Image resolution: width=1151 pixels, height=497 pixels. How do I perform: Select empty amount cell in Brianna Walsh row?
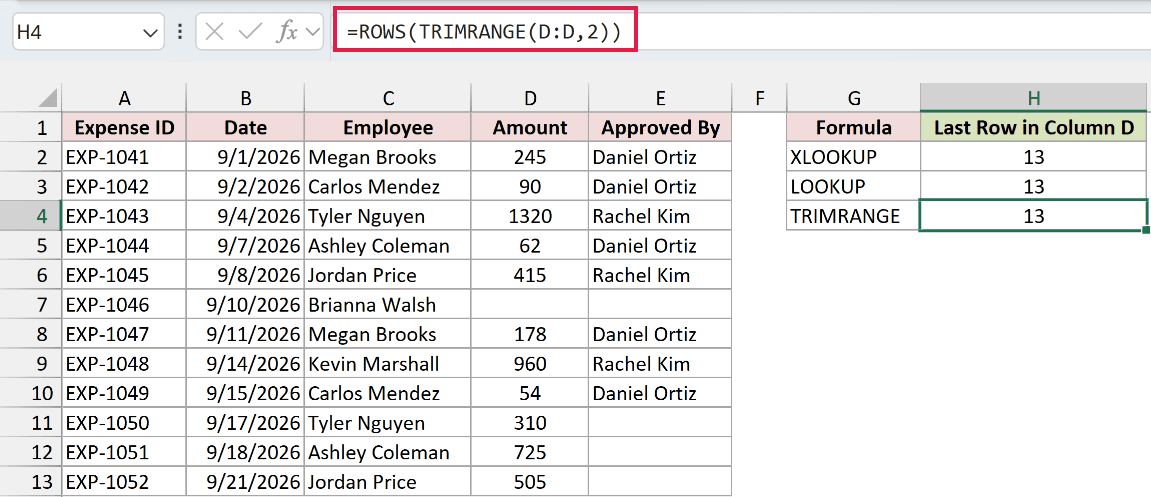click(x=530, y=305)
